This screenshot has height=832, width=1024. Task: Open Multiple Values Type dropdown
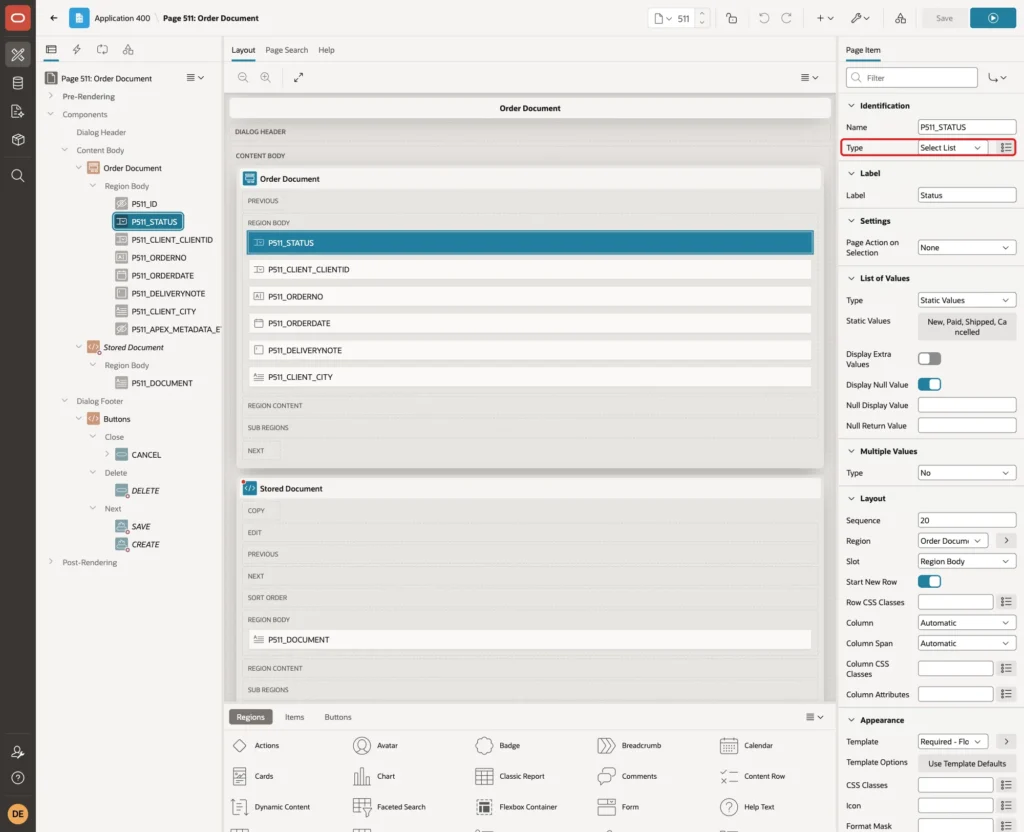click(x=967, y=473)
